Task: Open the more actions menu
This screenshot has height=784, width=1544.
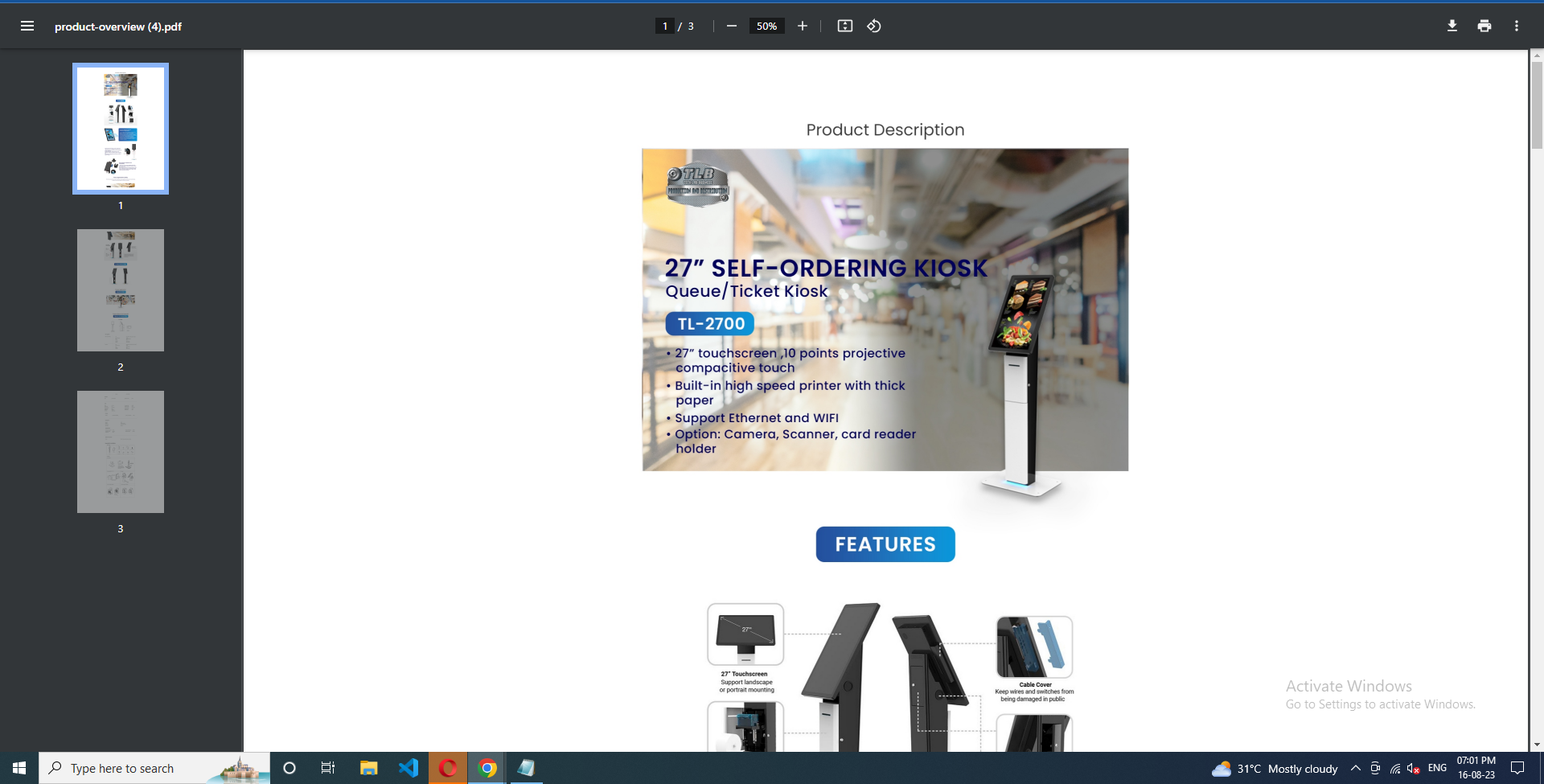Action: 1517,26
